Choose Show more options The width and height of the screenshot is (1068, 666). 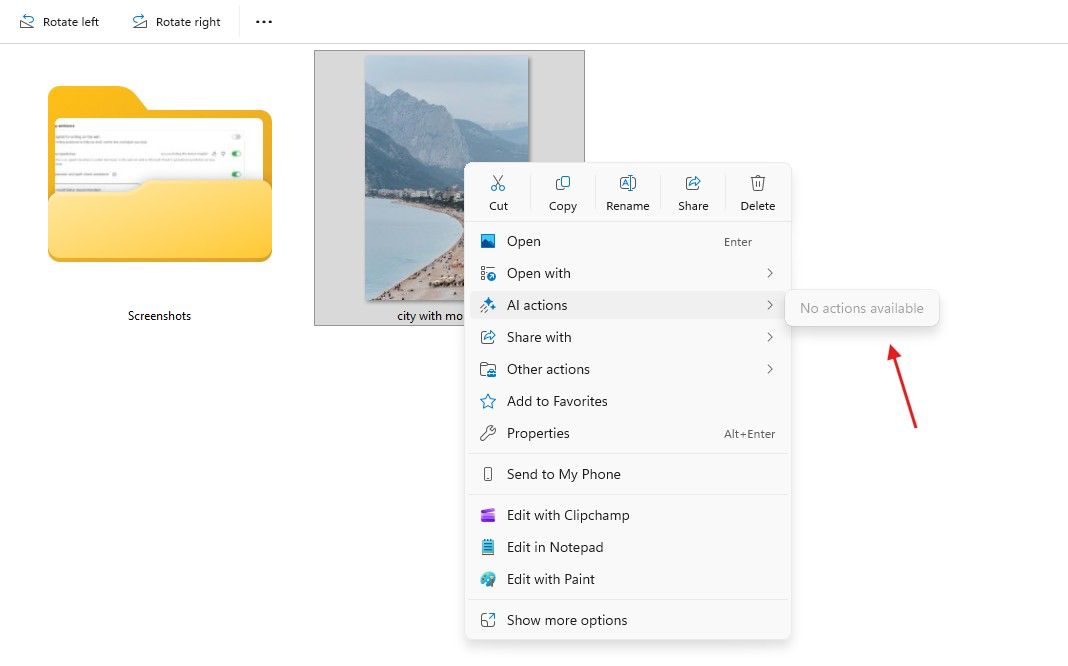click(x=567, y=620)
